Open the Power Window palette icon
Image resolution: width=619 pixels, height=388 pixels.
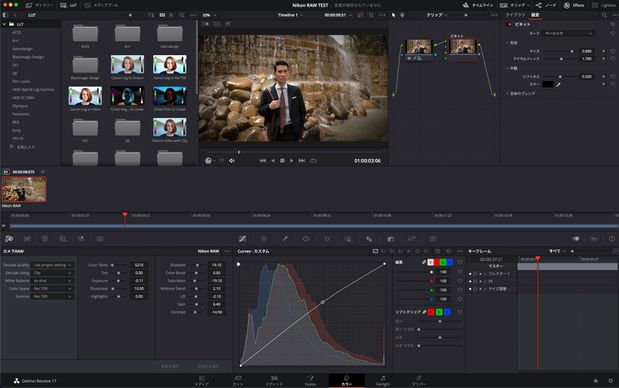coord(306,238)
